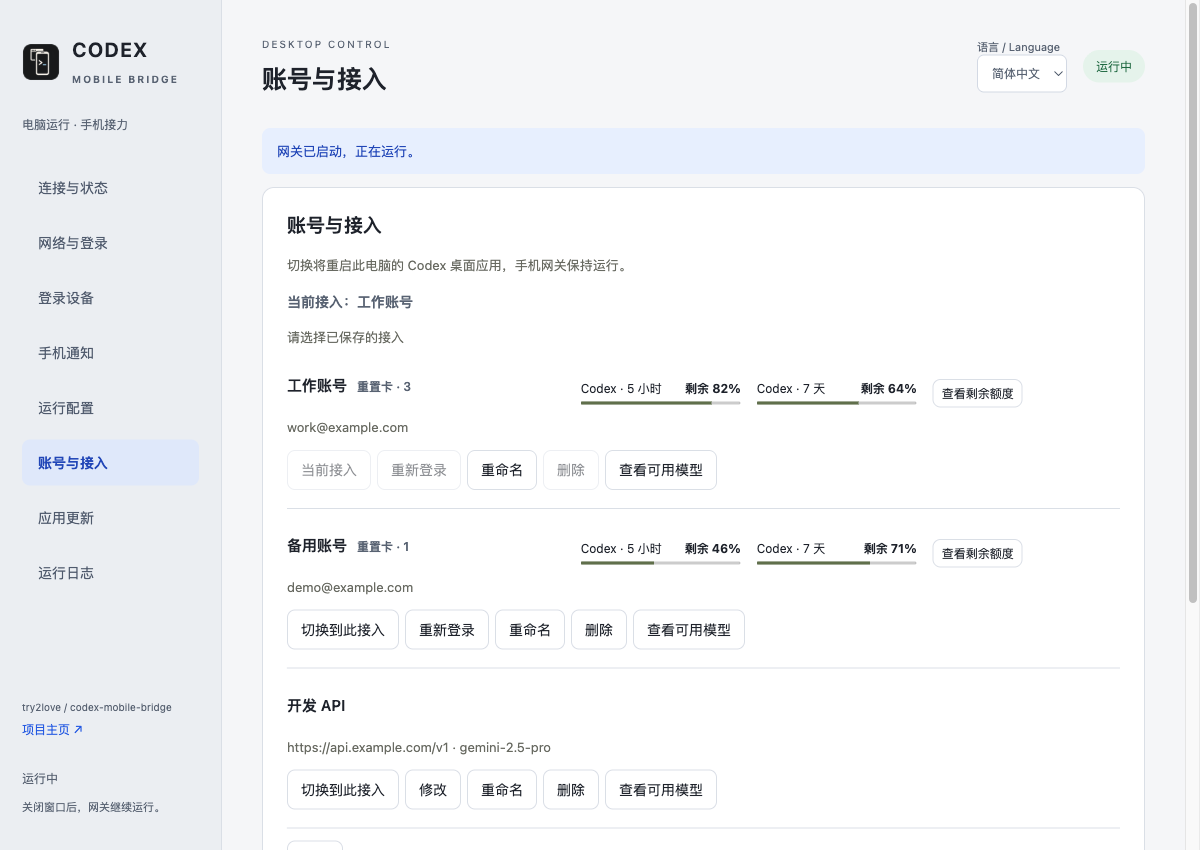Select 登录设备 in sidebar
The height and width of the screenshot is (850, 1200).
tap(110, 298)
